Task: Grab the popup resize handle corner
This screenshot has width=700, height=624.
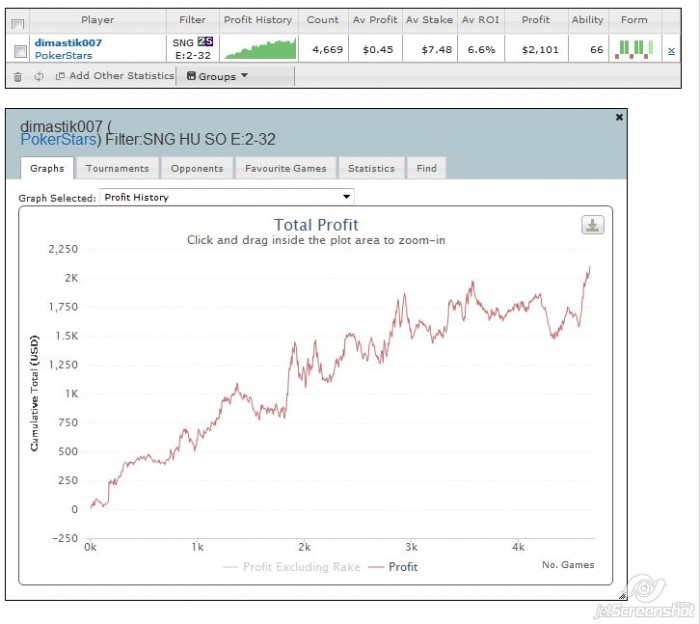Action: [x=622, y=596]
